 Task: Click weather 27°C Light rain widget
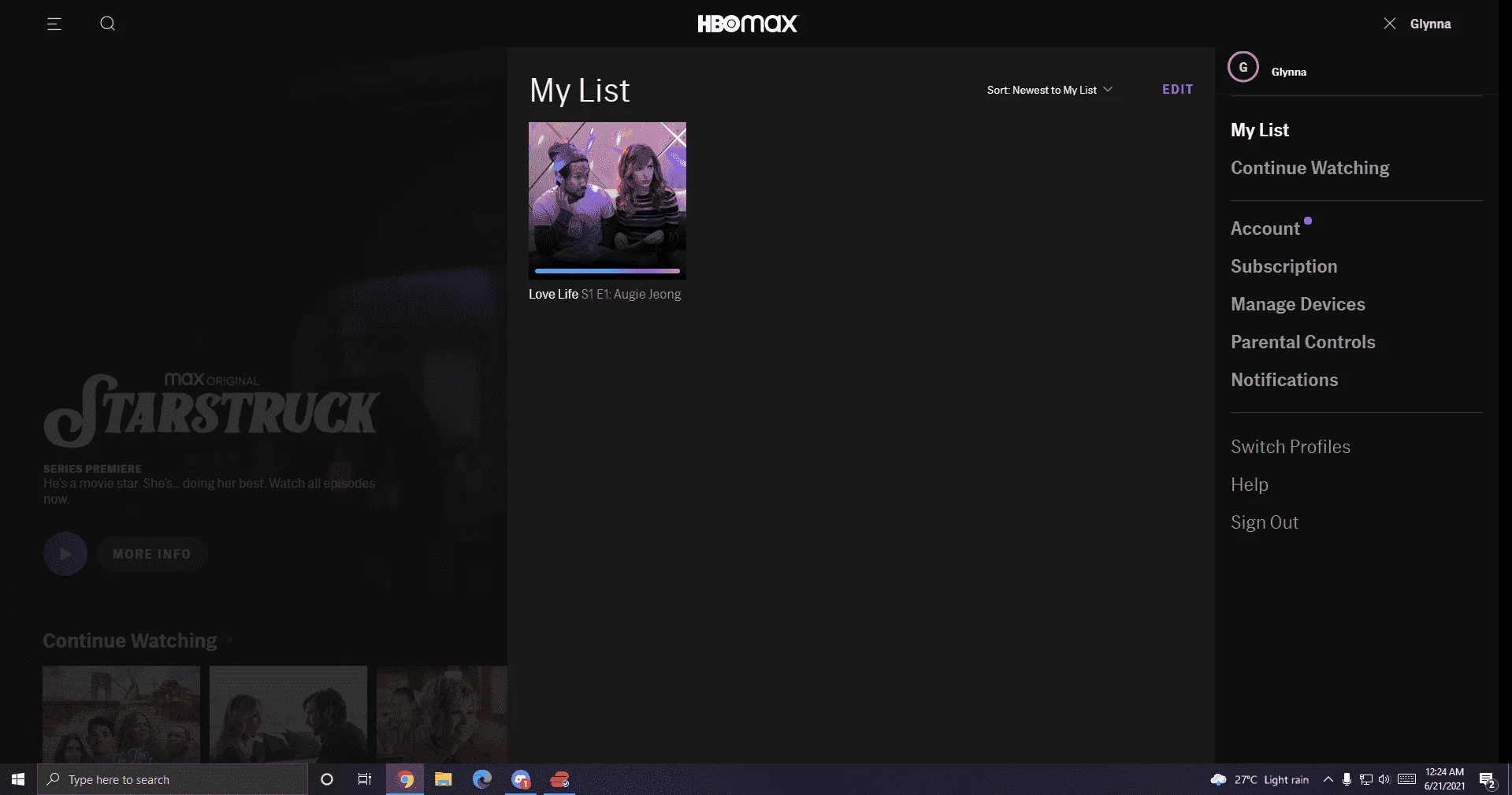pyautogui.click(x=1259, y=779)
